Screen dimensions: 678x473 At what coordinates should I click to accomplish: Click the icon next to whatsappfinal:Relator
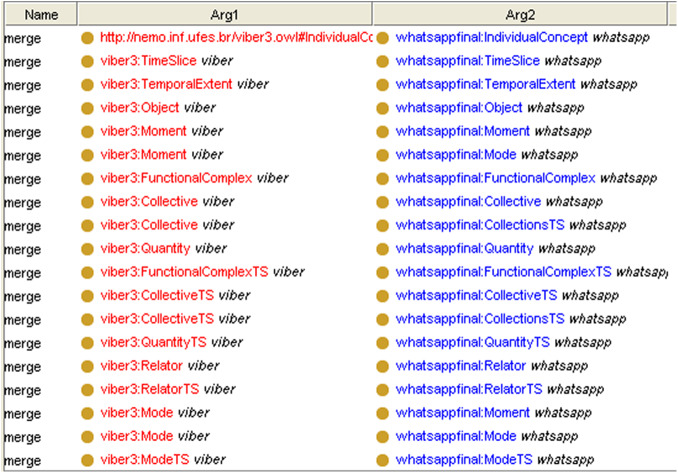(383, 366)
